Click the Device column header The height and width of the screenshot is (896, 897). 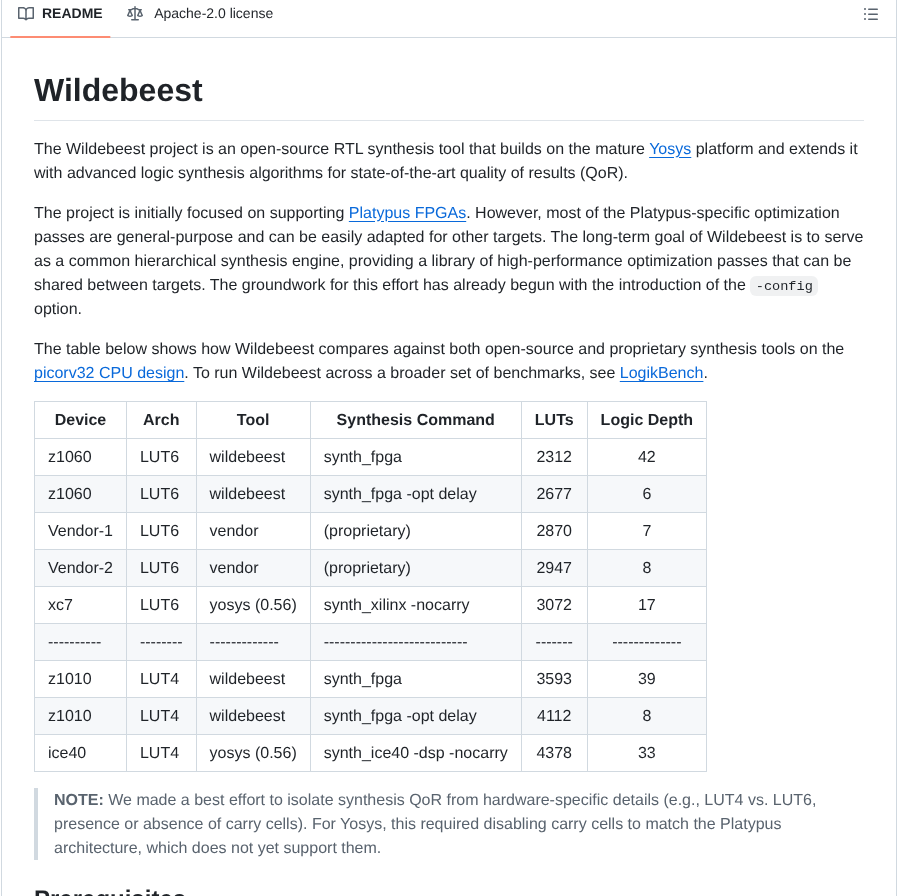[80, 420]
